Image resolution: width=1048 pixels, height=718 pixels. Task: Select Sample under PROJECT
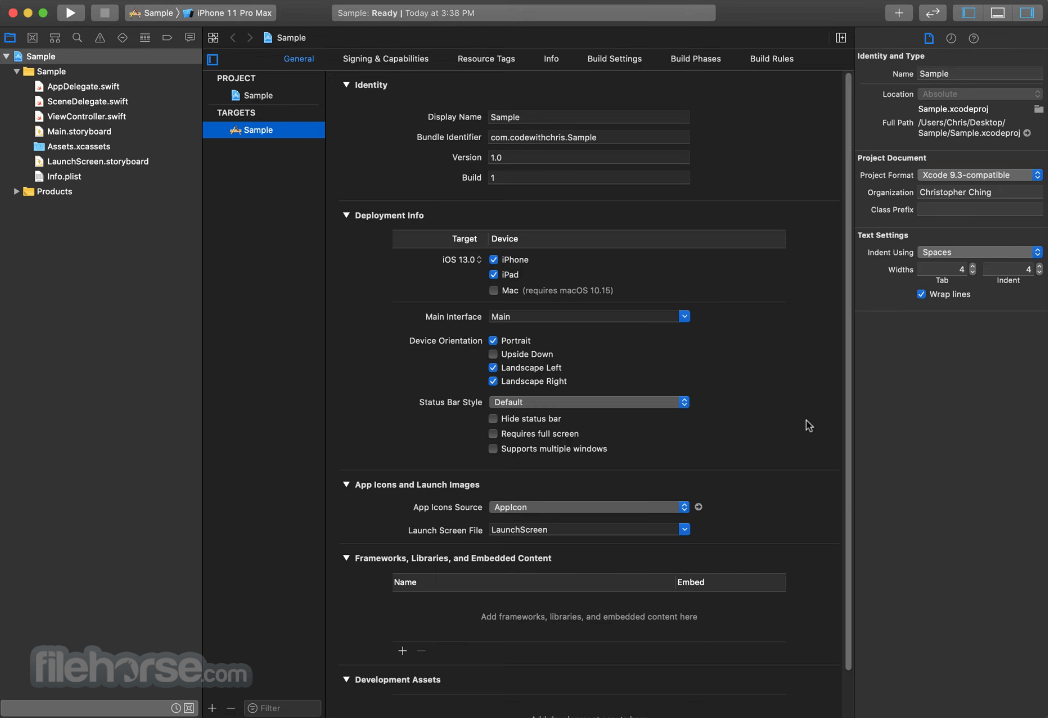[258, 96]
